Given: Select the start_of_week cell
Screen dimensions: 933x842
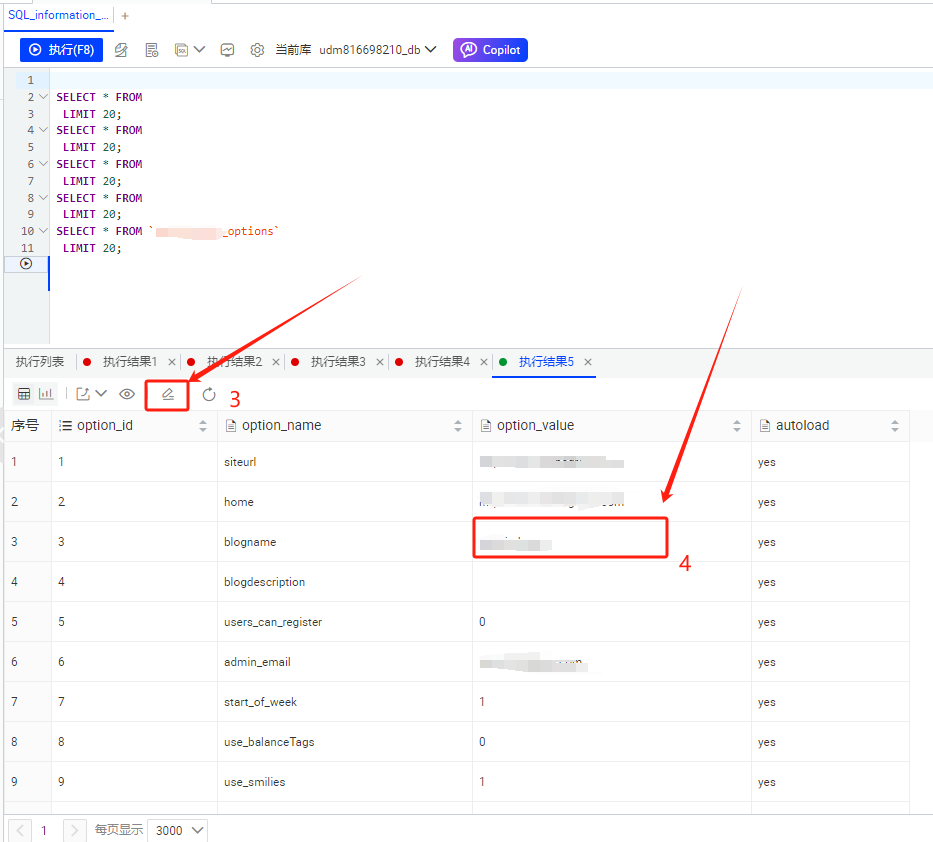Looking at the screenshot, I should (x=345, y=702).
